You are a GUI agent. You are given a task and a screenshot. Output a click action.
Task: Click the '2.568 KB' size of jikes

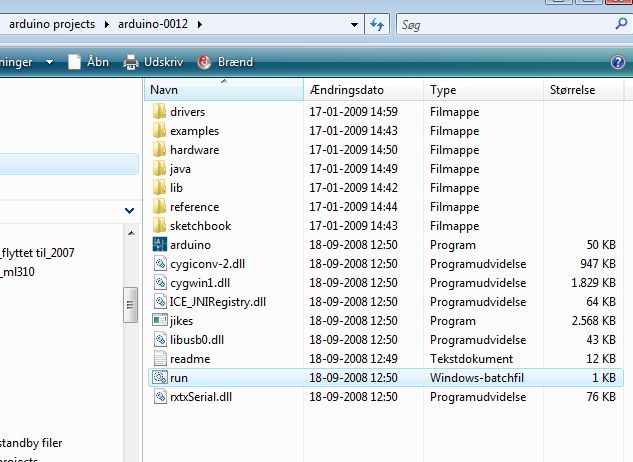click(593, 321)
